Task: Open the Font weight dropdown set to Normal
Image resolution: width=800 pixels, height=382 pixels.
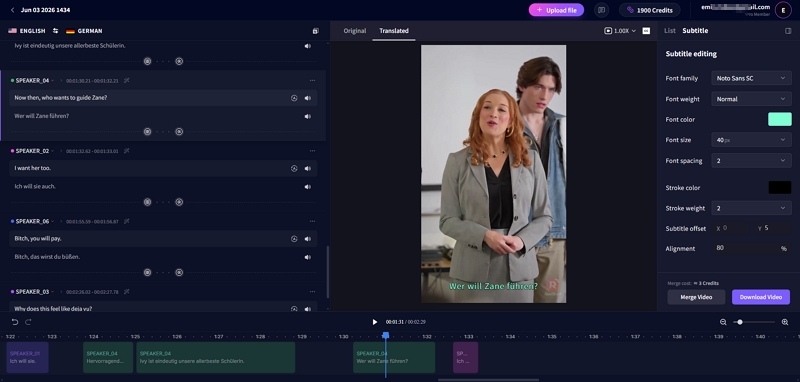Action: 751,99
